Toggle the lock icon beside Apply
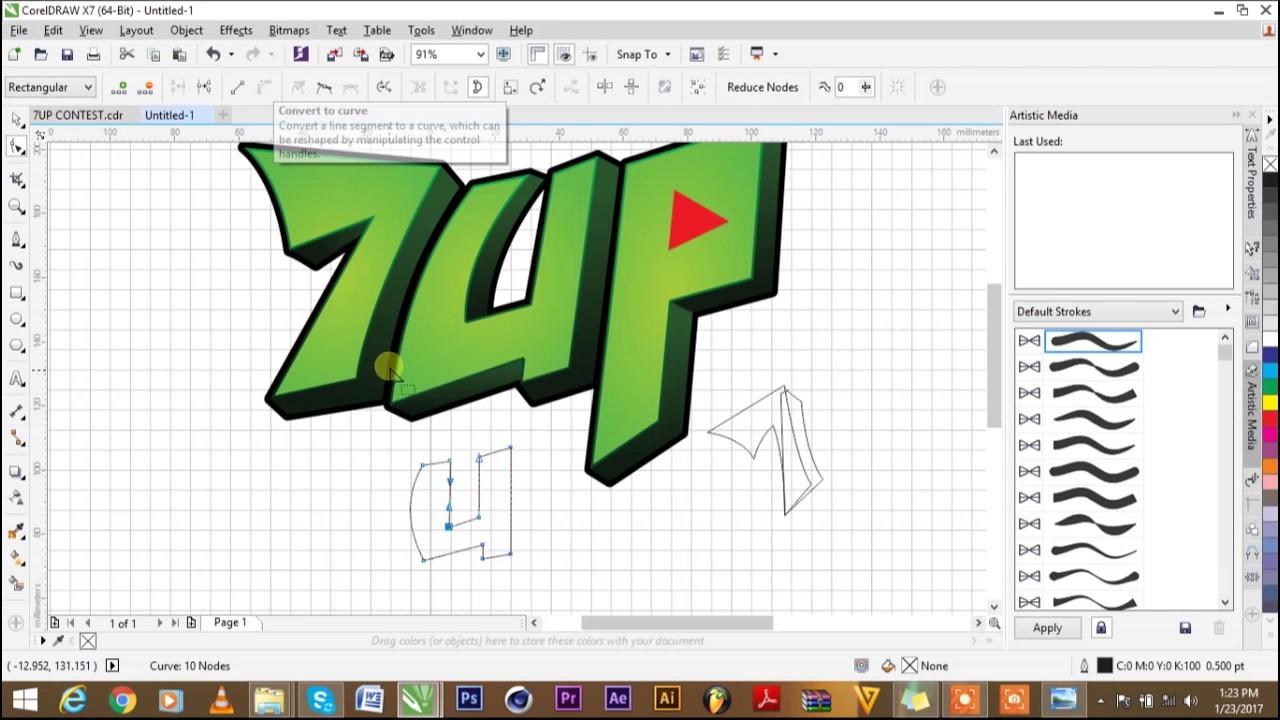This screenshot has height=720, width=1280. pos(1101,628)
